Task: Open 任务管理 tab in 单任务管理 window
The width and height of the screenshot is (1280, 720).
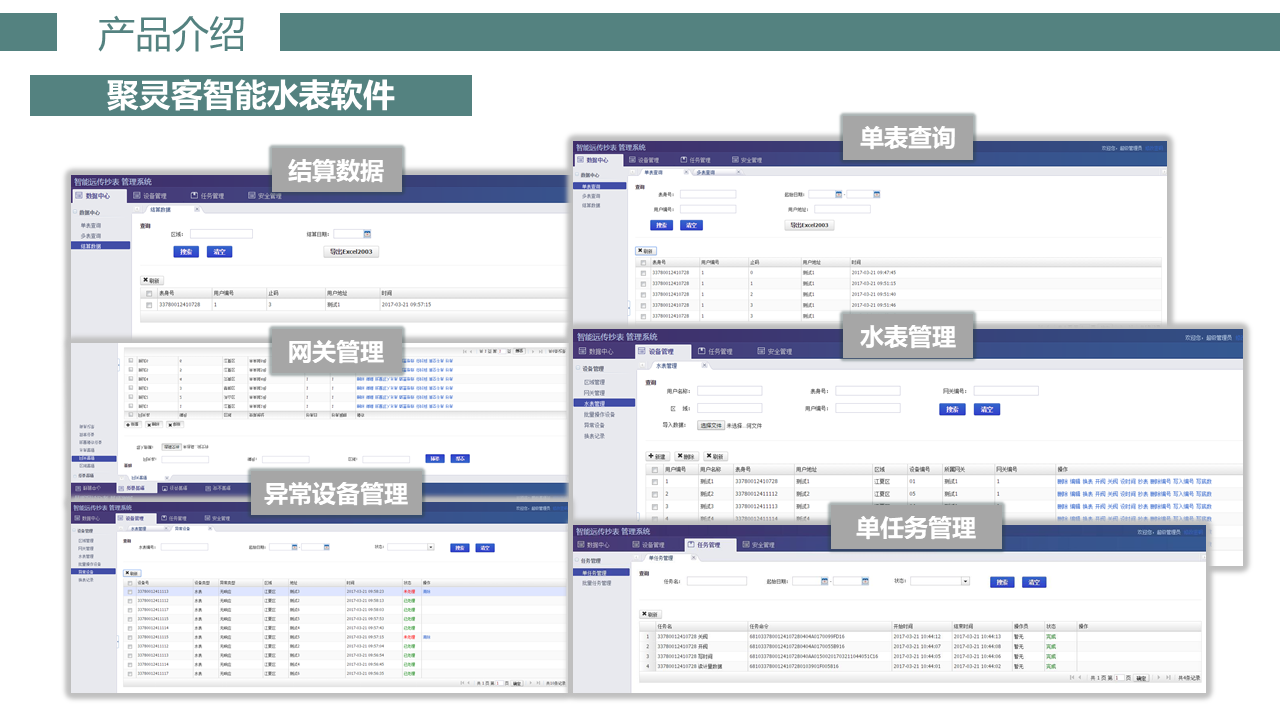Action: 710,545
